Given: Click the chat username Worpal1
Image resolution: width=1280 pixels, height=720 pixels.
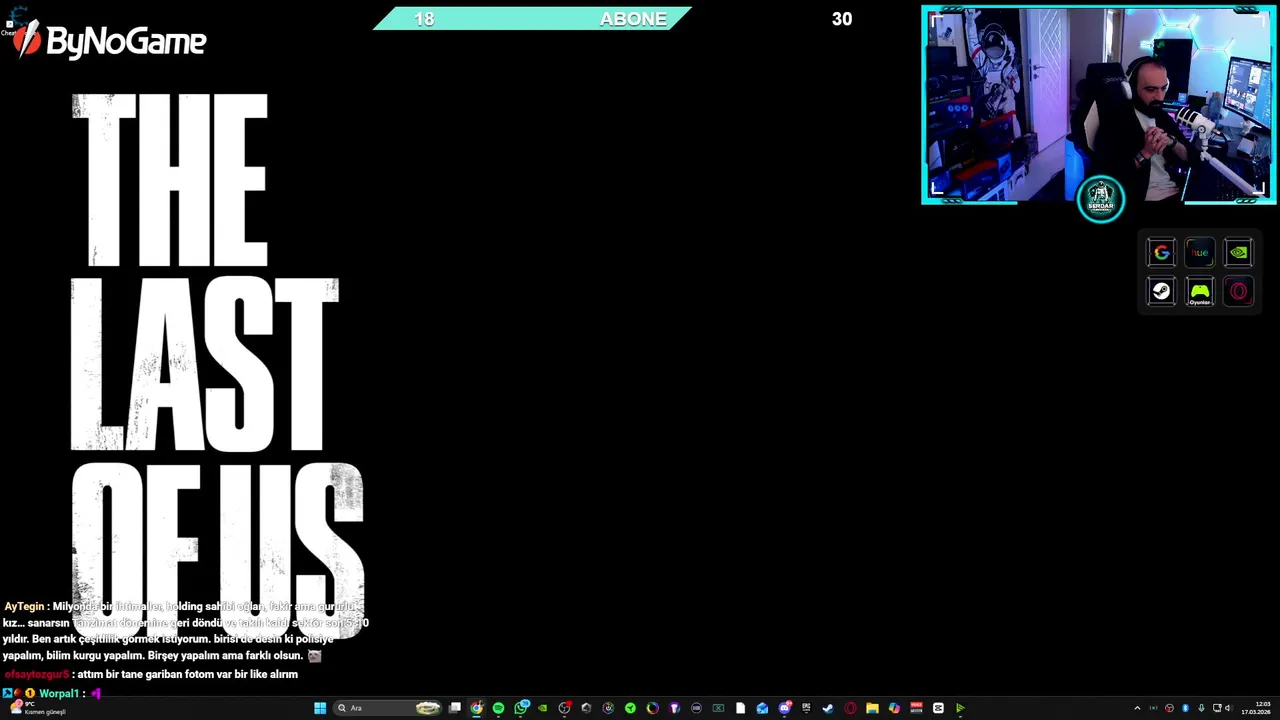Looking at the screenshot, I should point(59,693).
